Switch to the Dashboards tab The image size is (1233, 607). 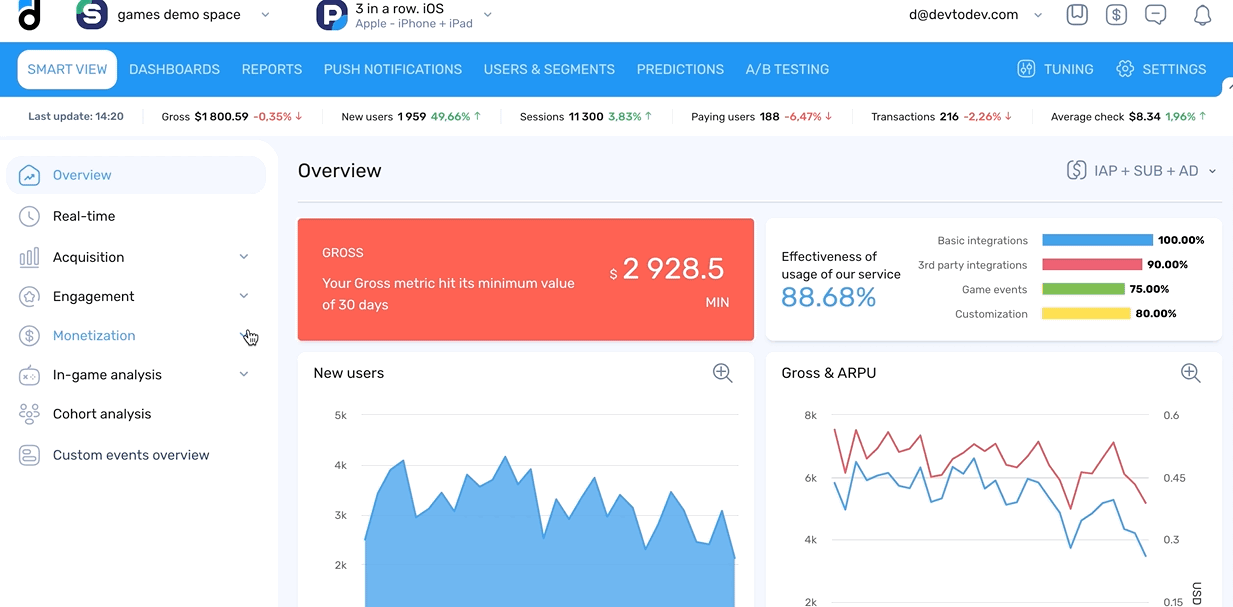pyautogui.click(x=174, y=69)
